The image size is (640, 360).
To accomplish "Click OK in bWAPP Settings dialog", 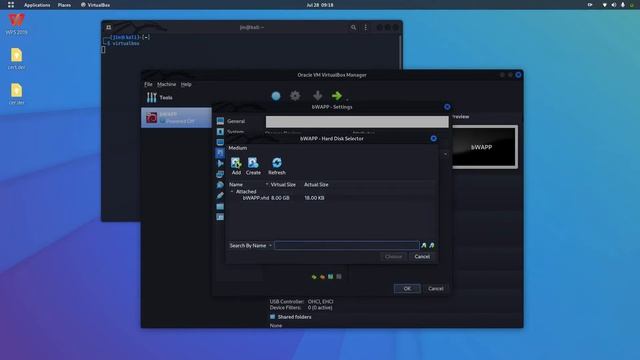I will tap(407, 289).
